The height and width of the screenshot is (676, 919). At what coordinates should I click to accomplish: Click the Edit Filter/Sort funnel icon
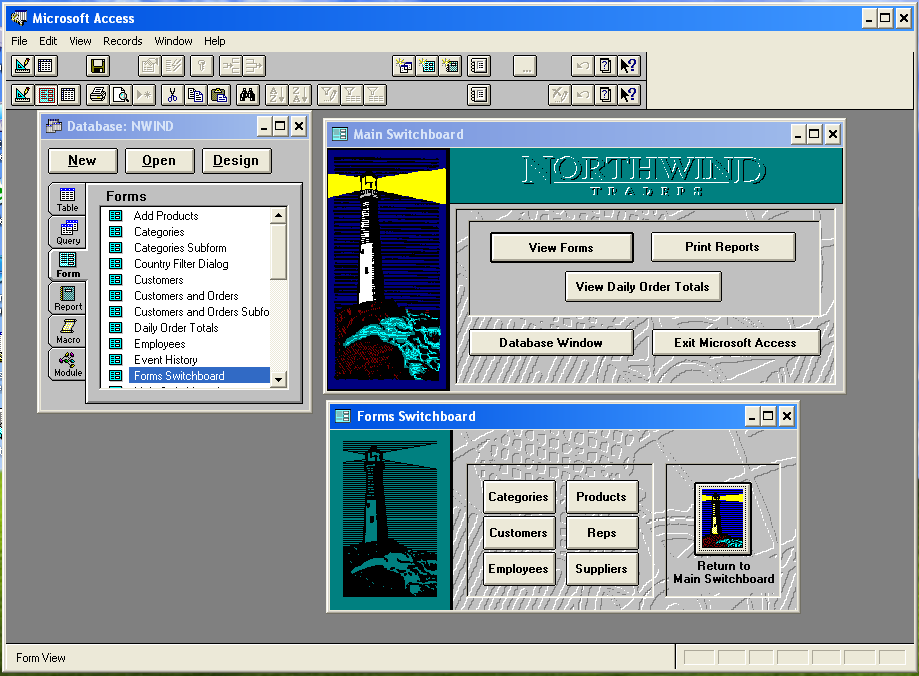coord(329,94)
